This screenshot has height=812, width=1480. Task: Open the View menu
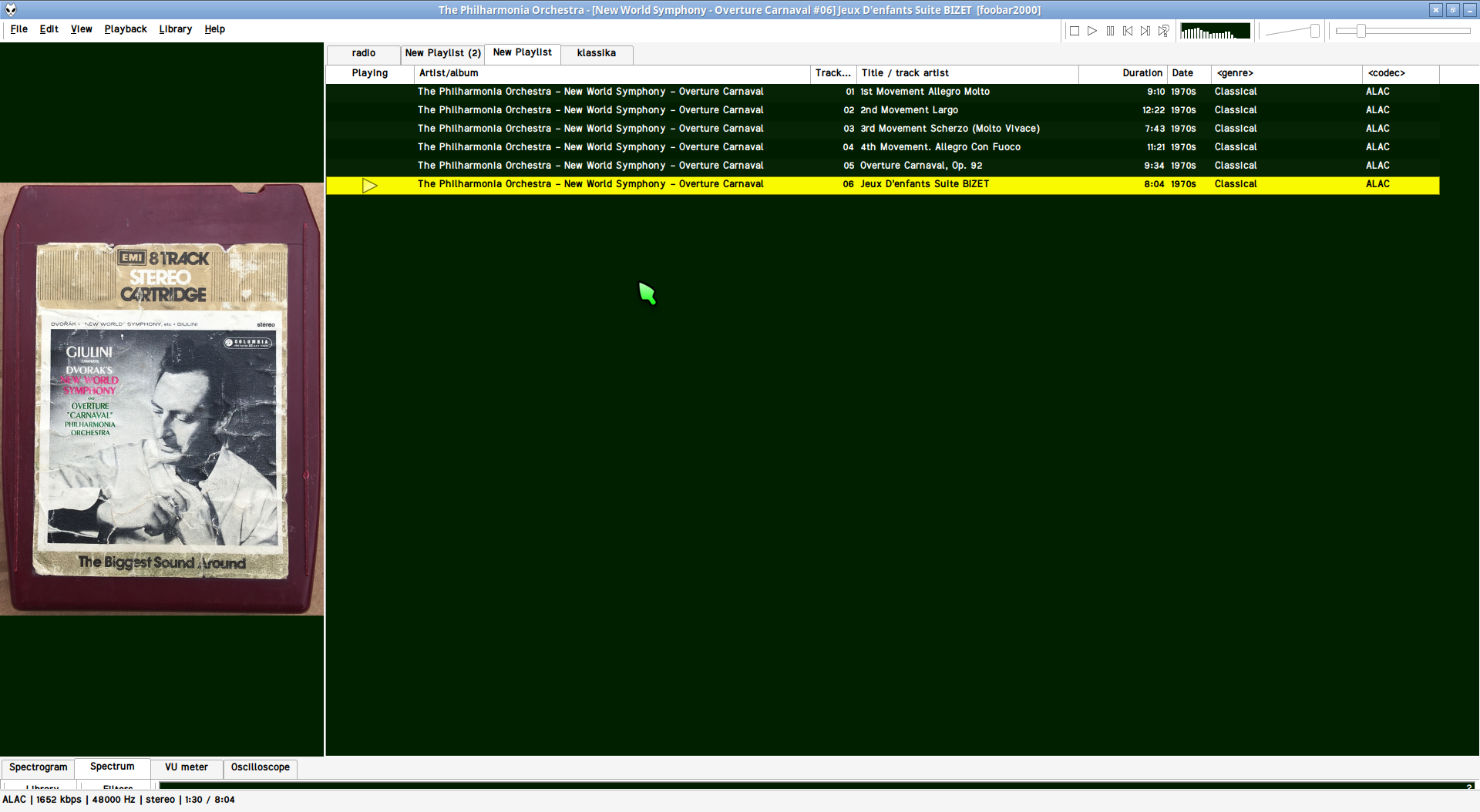[82, 29]
